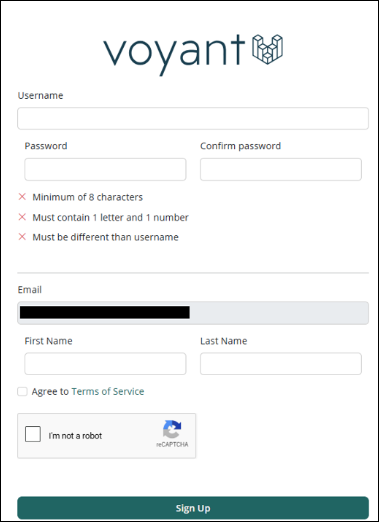Click red X beside Minimum of 8 characters
379x522 pixels.
click(x=22, y=197)
